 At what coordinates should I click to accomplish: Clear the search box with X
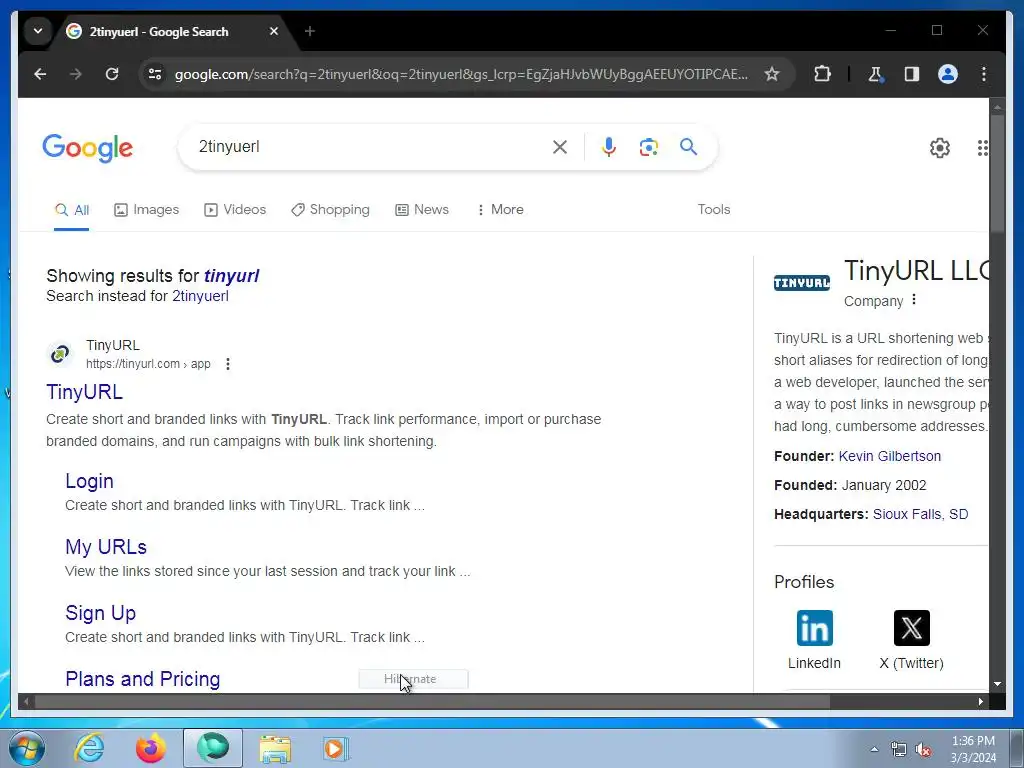[560, 147]
